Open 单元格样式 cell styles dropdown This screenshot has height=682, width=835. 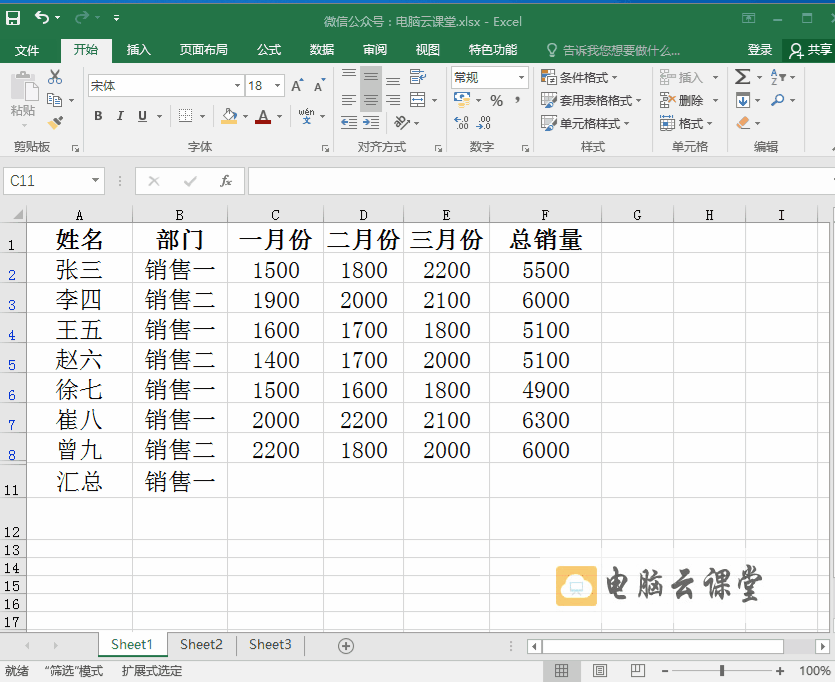(585, 124)
